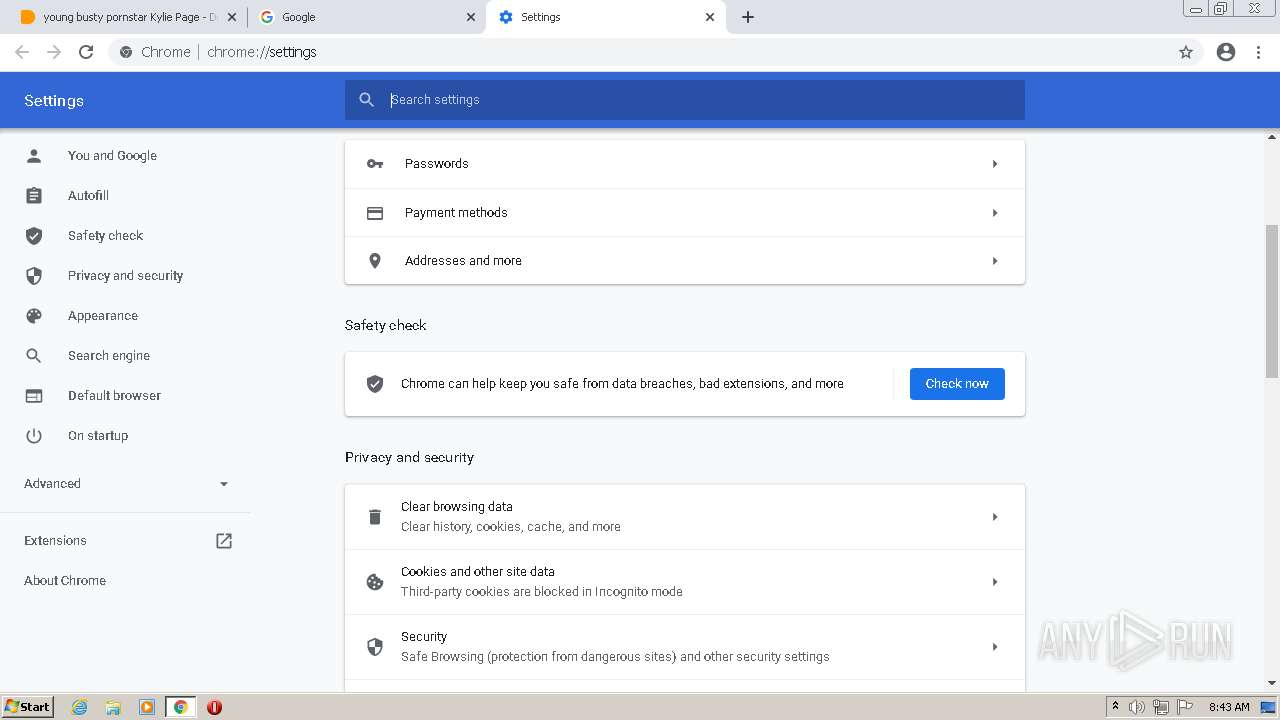
Task: Expand Security row arrow
Action: pos(995,647)
